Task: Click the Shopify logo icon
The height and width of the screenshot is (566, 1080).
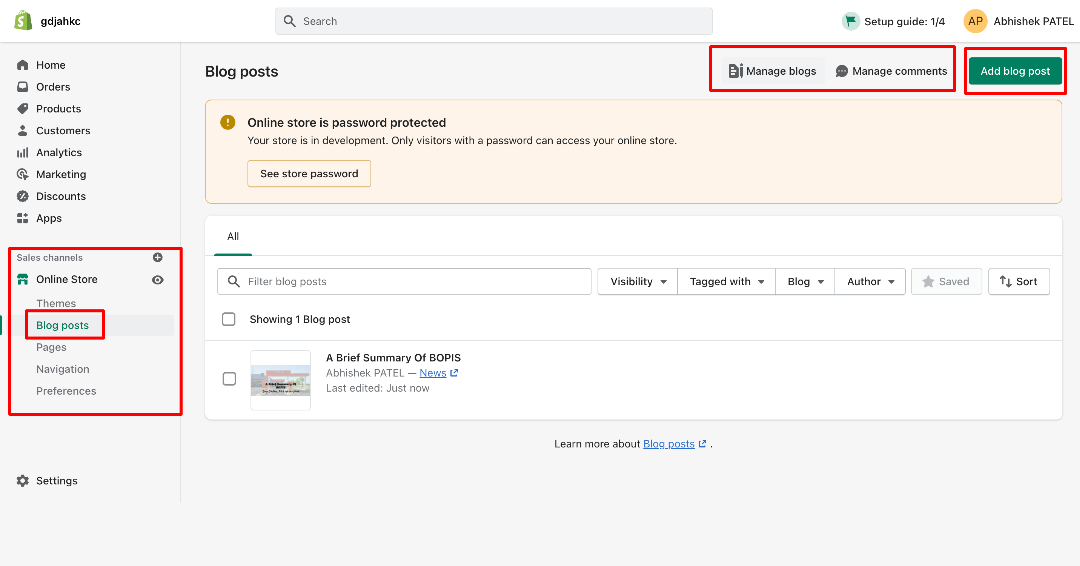Action: coord(23,21)
